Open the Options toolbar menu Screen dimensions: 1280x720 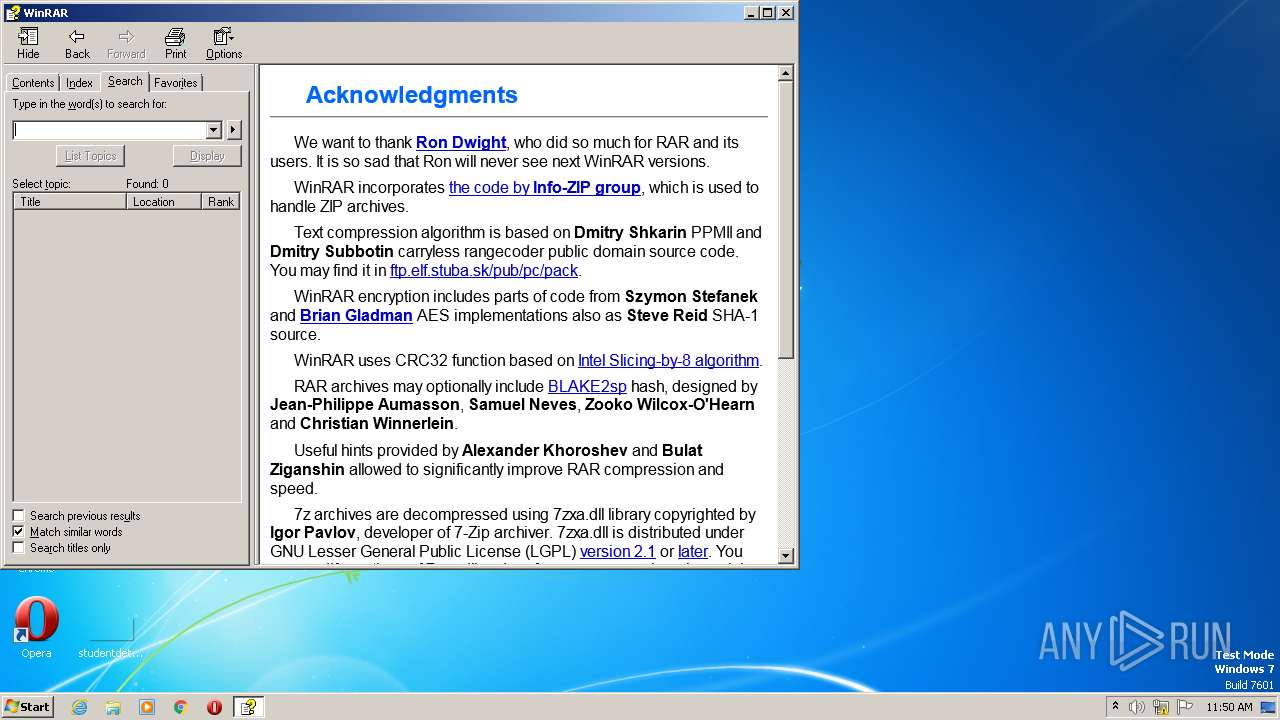pyautogui.click(x=224, y=43)
